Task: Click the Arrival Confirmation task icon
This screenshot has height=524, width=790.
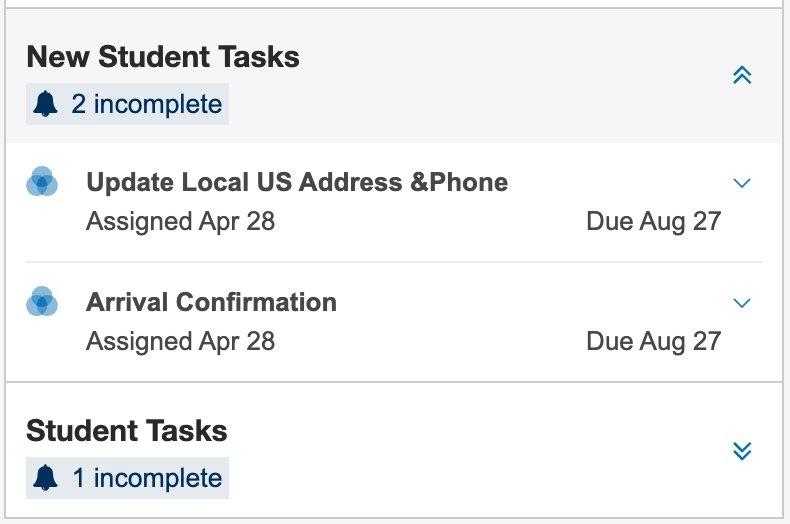Action: click(x=42, y=301)
